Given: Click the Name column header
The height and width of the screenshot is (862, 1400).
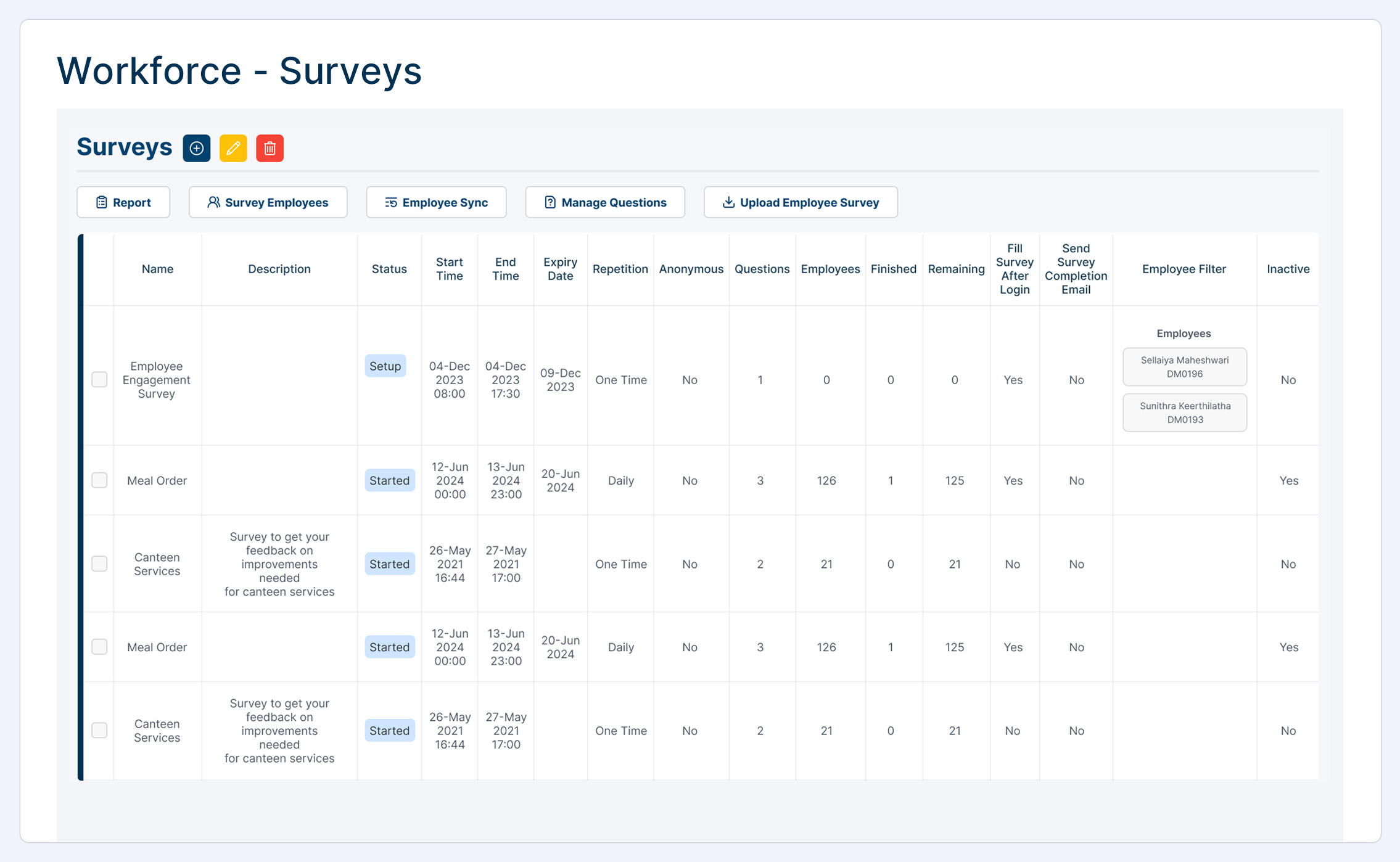Looking at the screenshot, I should coord(157,269).
